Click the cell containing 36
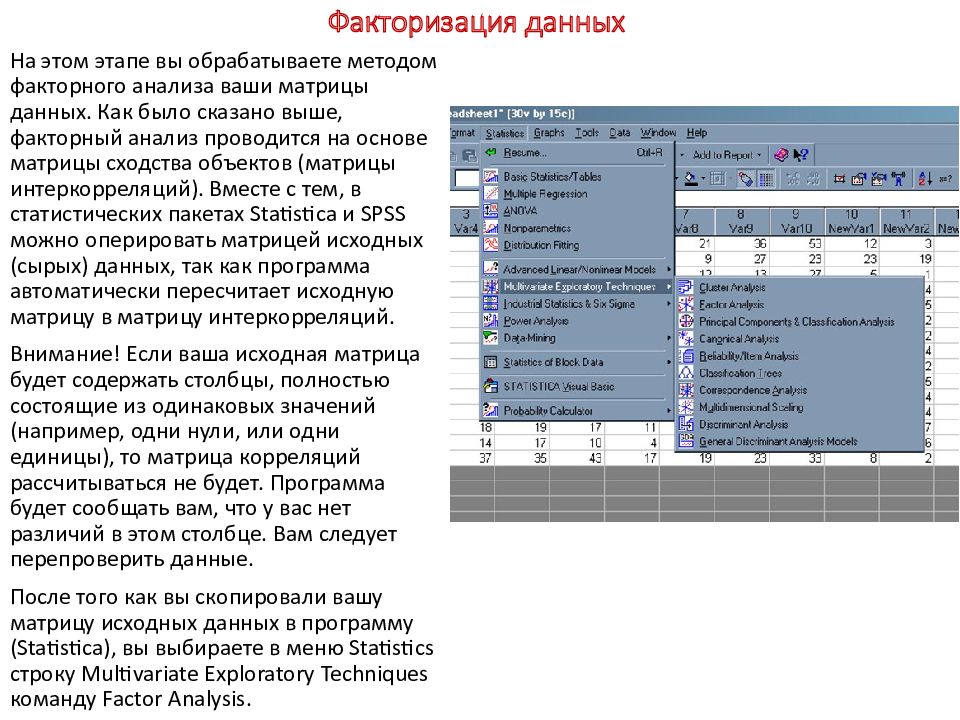Viewport: 960px width, 720px height. pyautogui.click(x=741, y=244)
